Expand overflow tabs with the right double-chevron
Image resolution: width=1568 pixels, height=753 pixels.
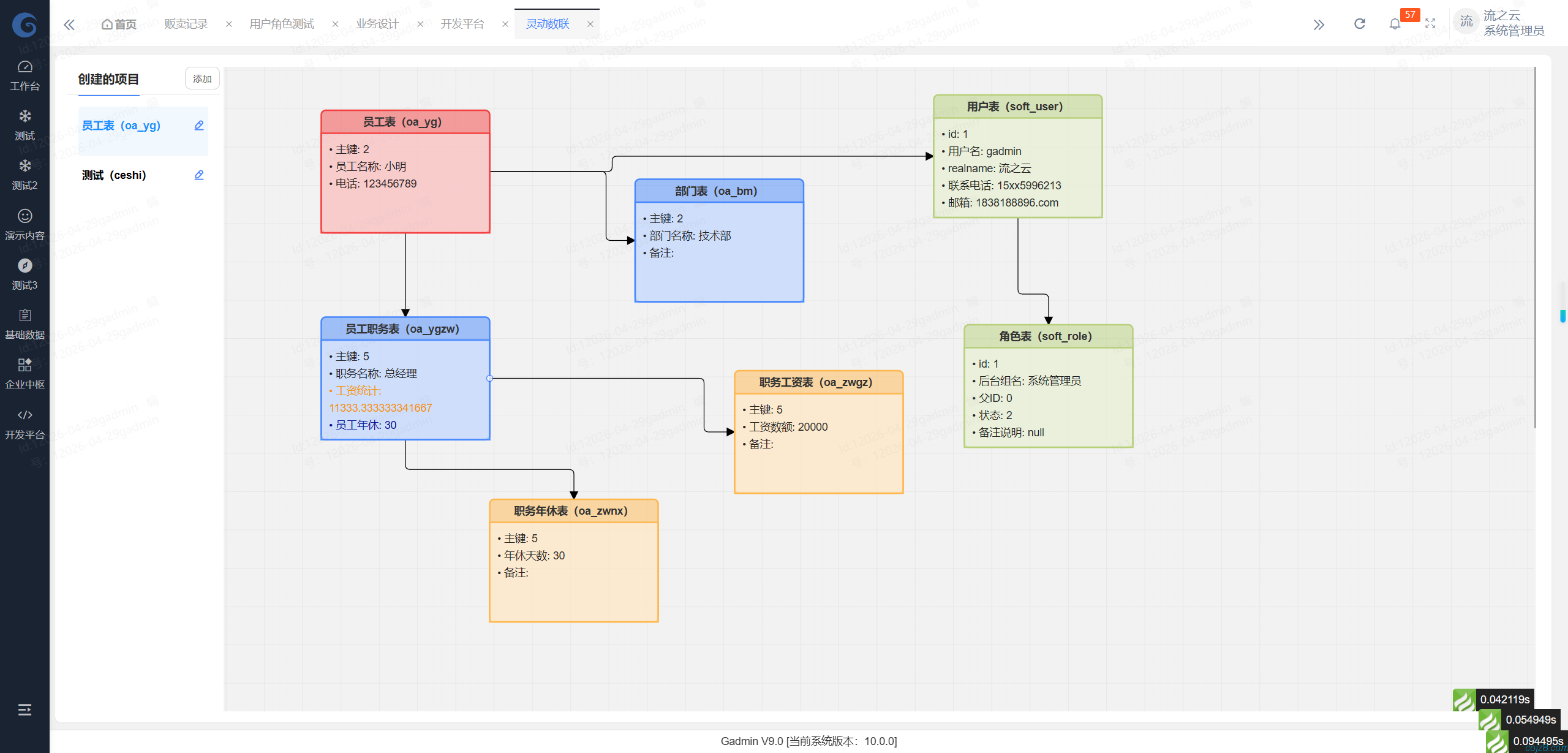[x=1319, y=24]
